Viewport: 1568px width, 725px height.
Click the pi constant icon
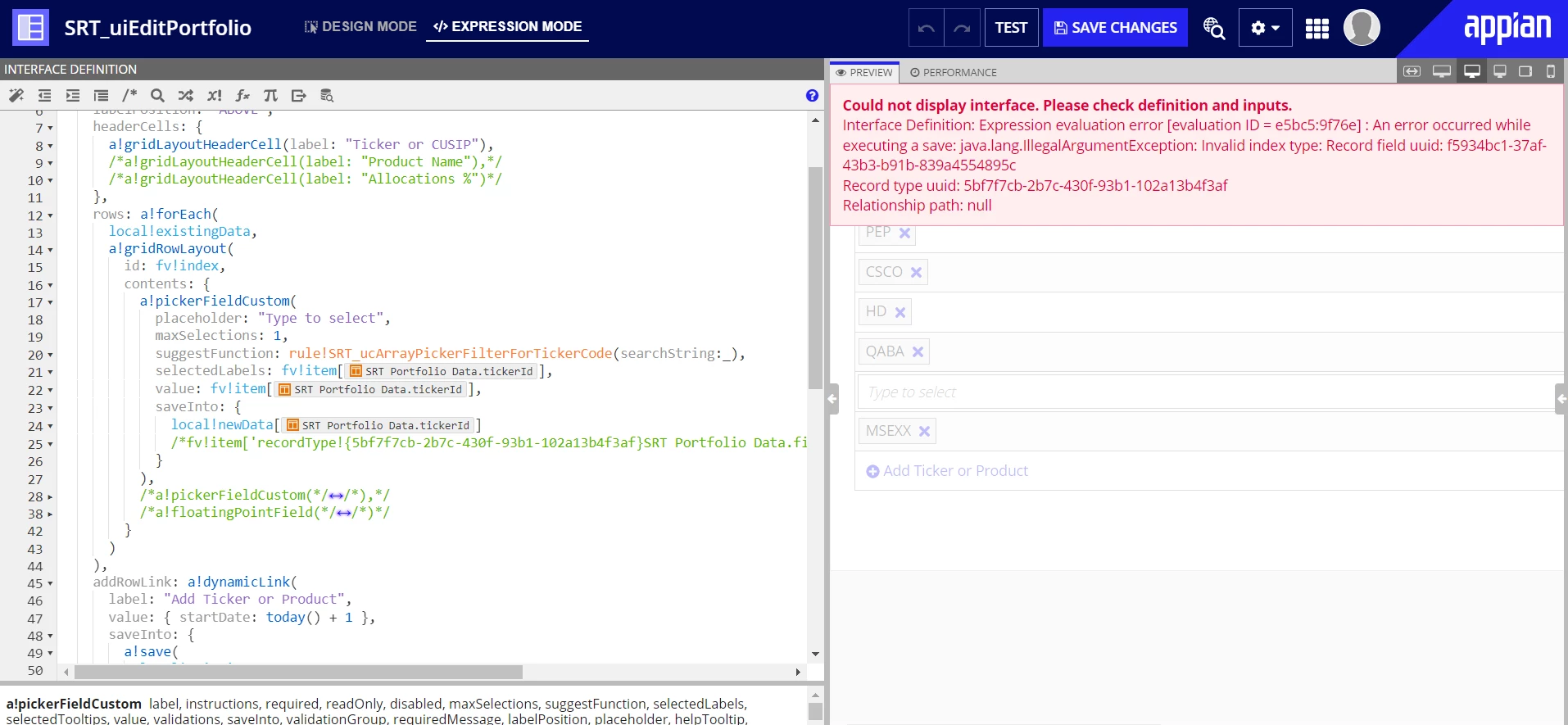coord(270,96)
